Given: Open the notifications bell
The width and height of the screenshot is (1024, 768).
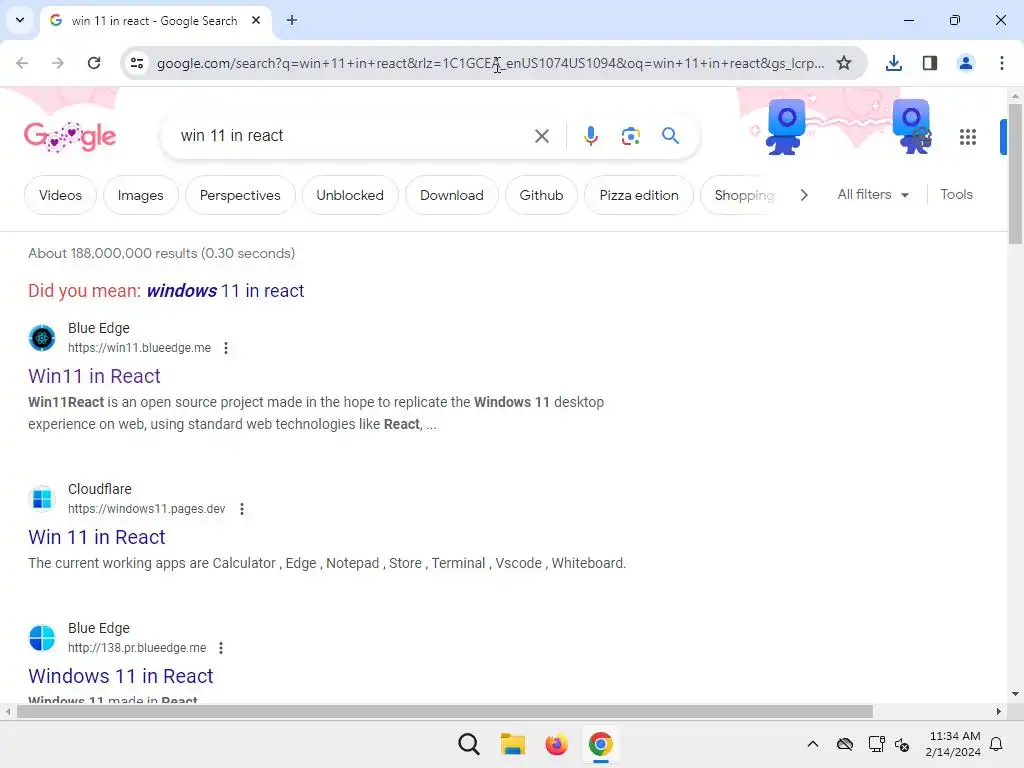Looking at the screenshot, I should click(997, 744).
